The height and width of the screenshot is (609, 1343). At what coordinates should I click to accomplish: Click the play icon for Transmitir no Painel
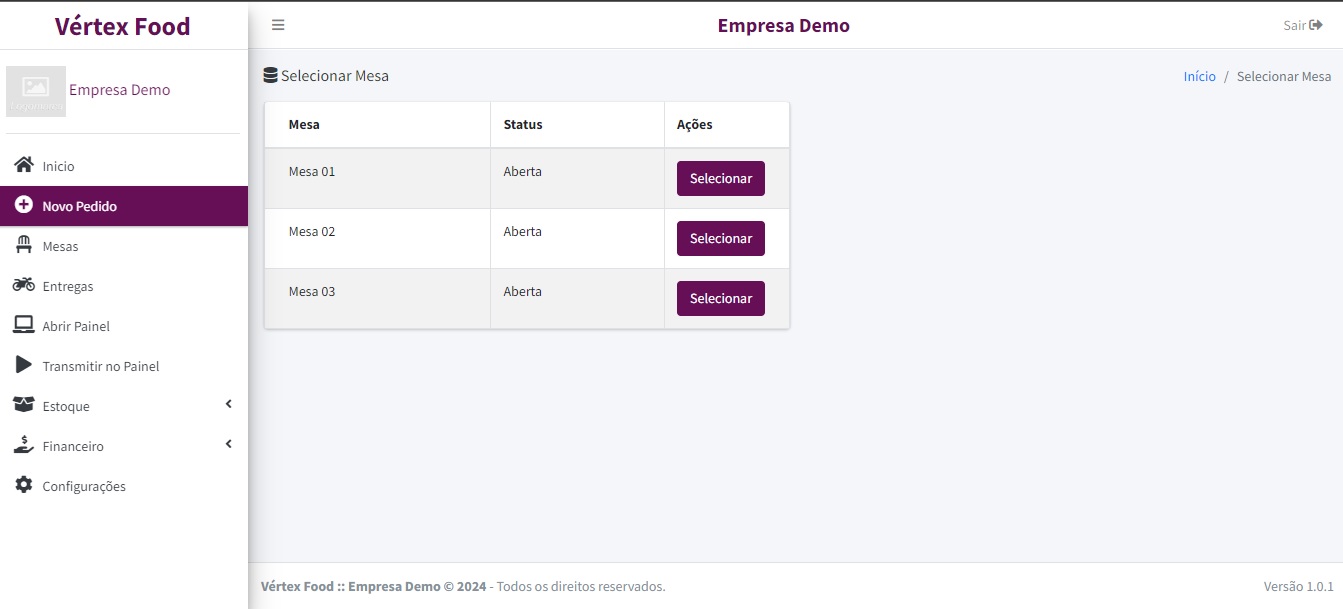pos(24,365)
